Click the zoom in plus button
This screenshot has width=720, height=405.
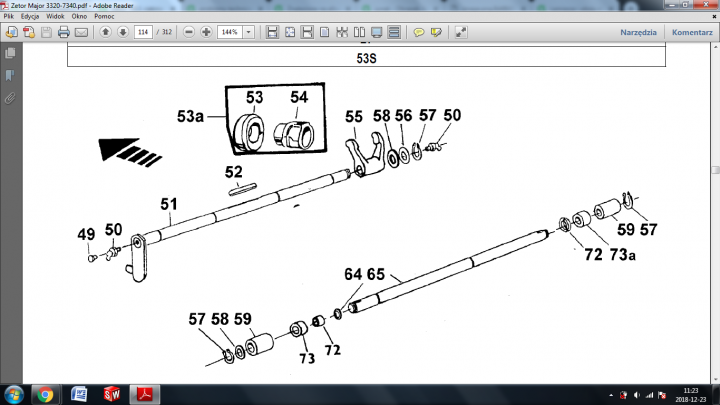click(x=206, y=32)
